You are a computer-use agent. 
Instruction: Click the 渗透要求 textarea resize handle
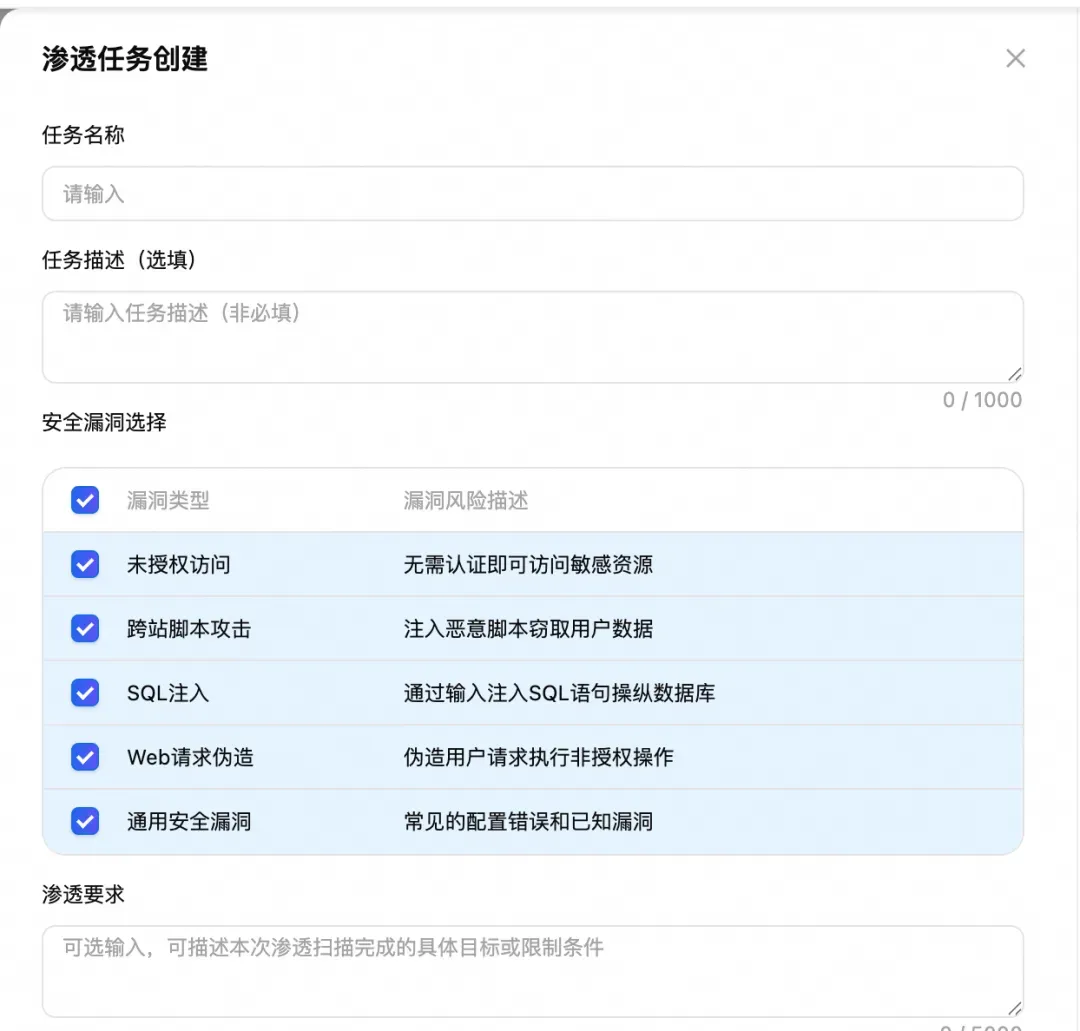(1015, 1008)
